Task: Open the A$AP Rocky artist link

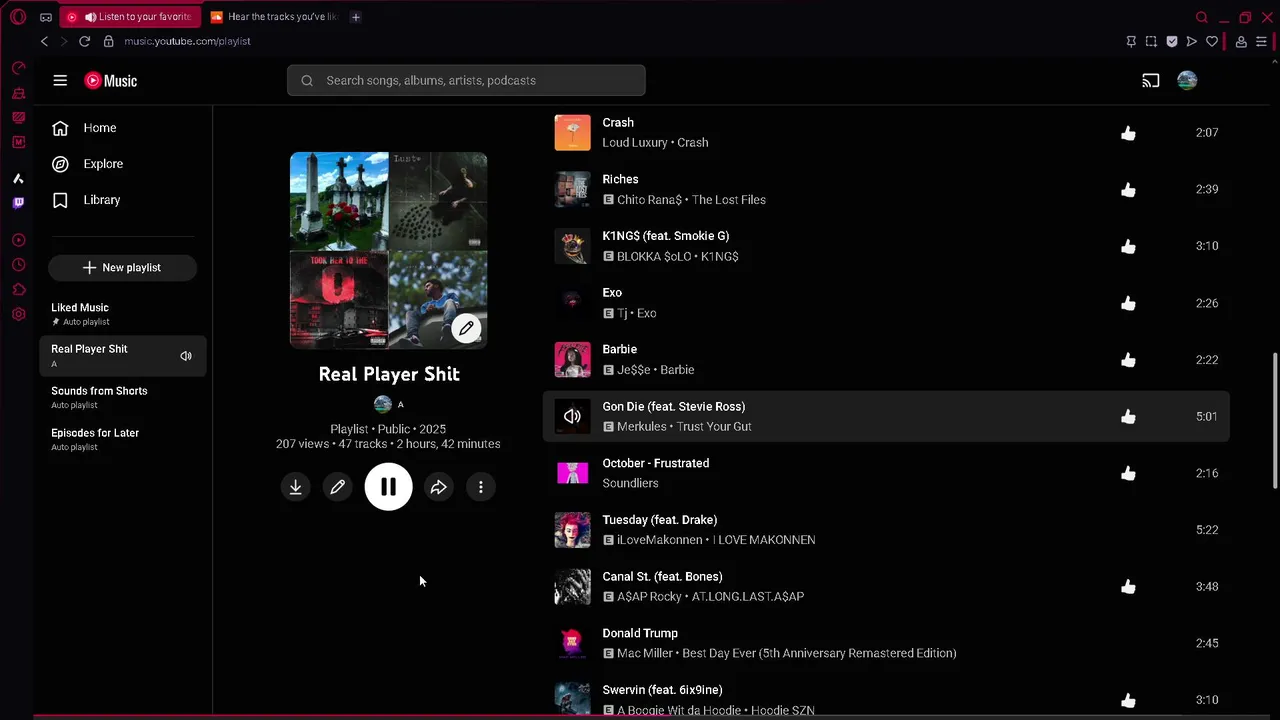Action: click(649, 597)
